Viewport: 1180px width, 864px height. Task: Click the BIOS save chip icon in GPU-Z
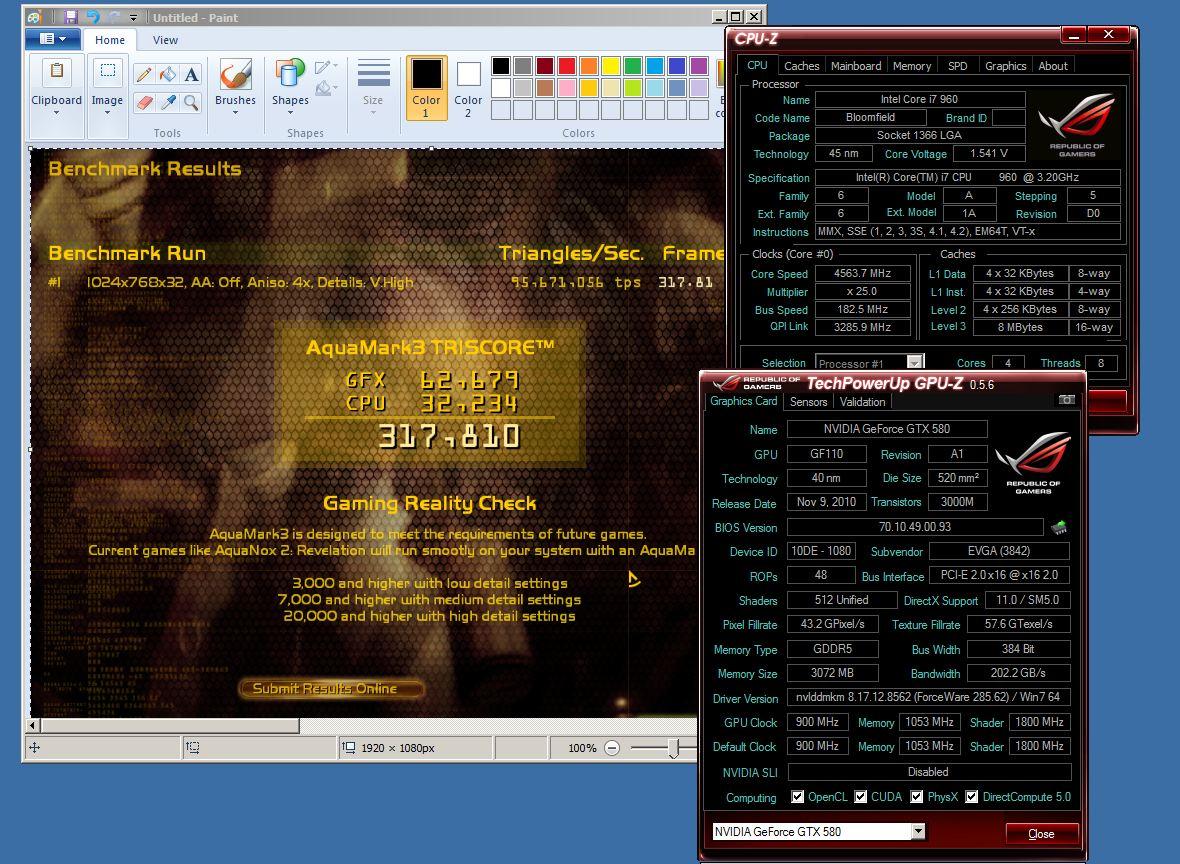[1060, 527]
